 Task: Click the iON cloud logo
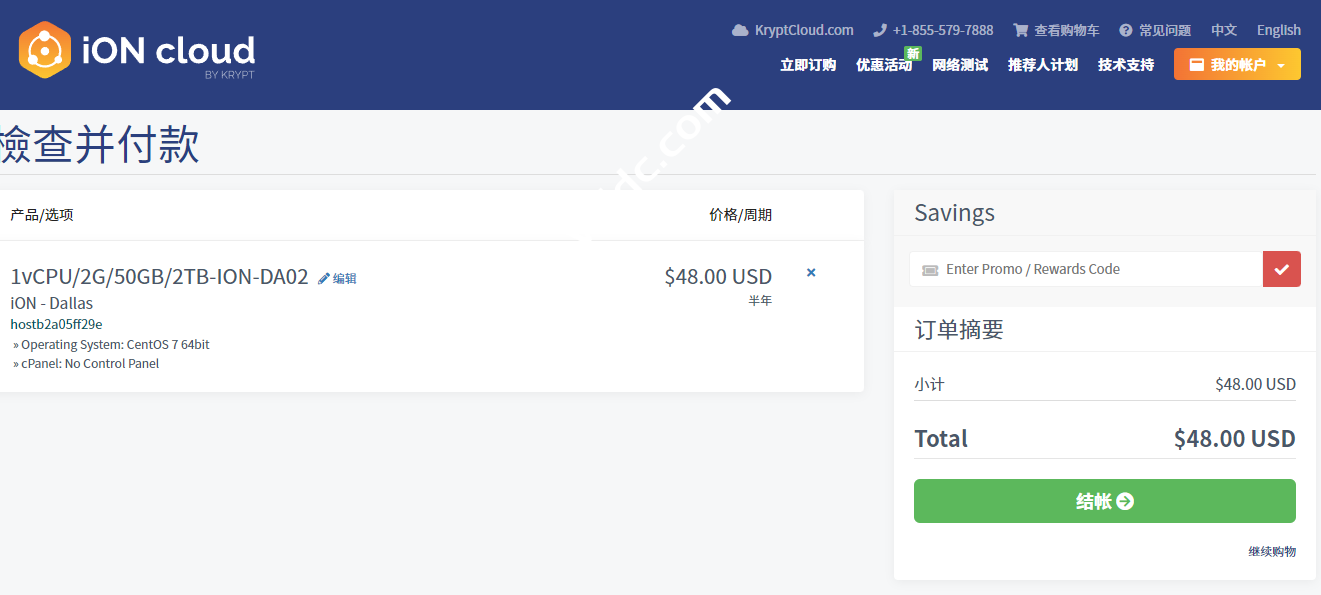click(x=137, y=51)
